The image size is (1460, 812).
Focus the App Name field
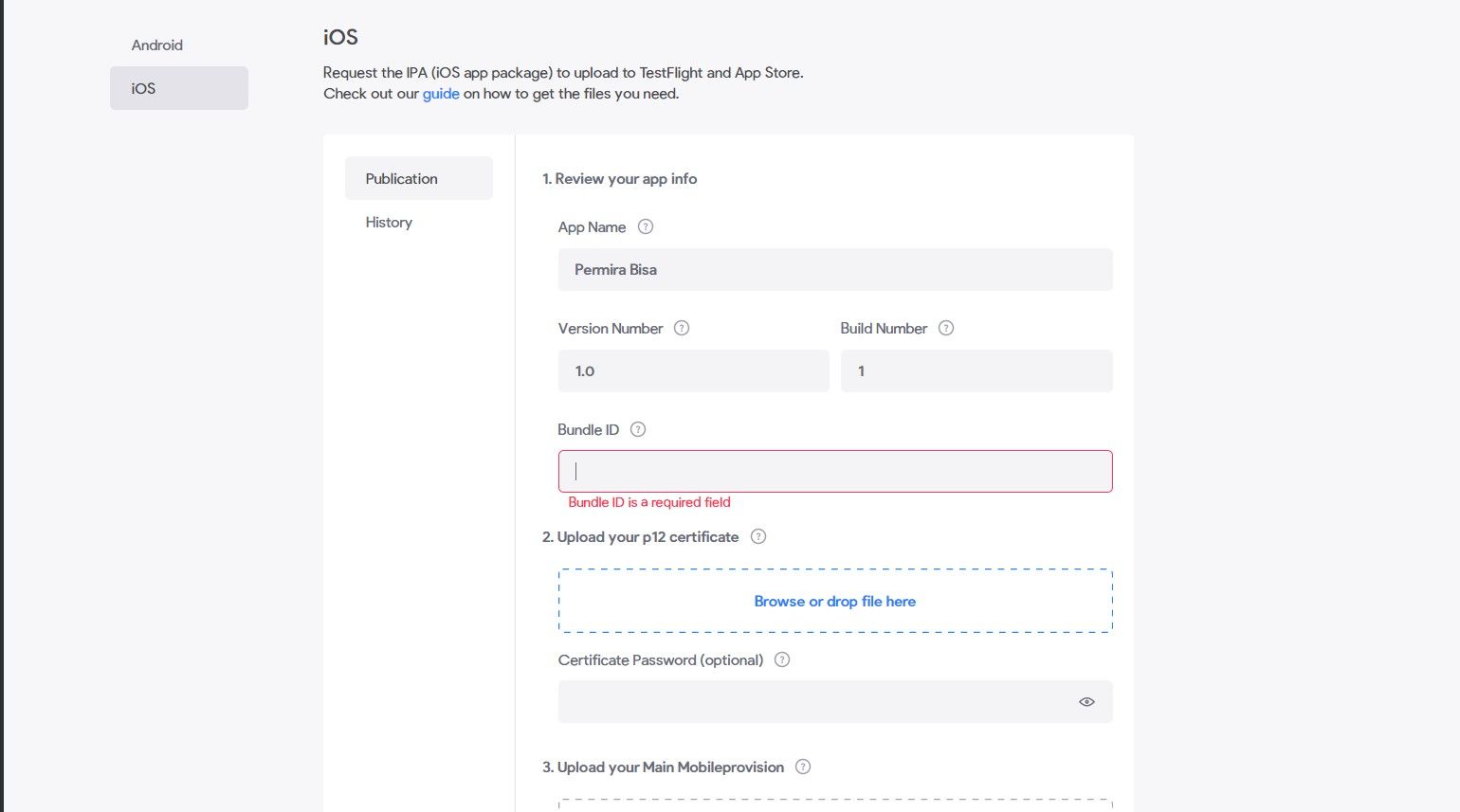click(835, 270)
